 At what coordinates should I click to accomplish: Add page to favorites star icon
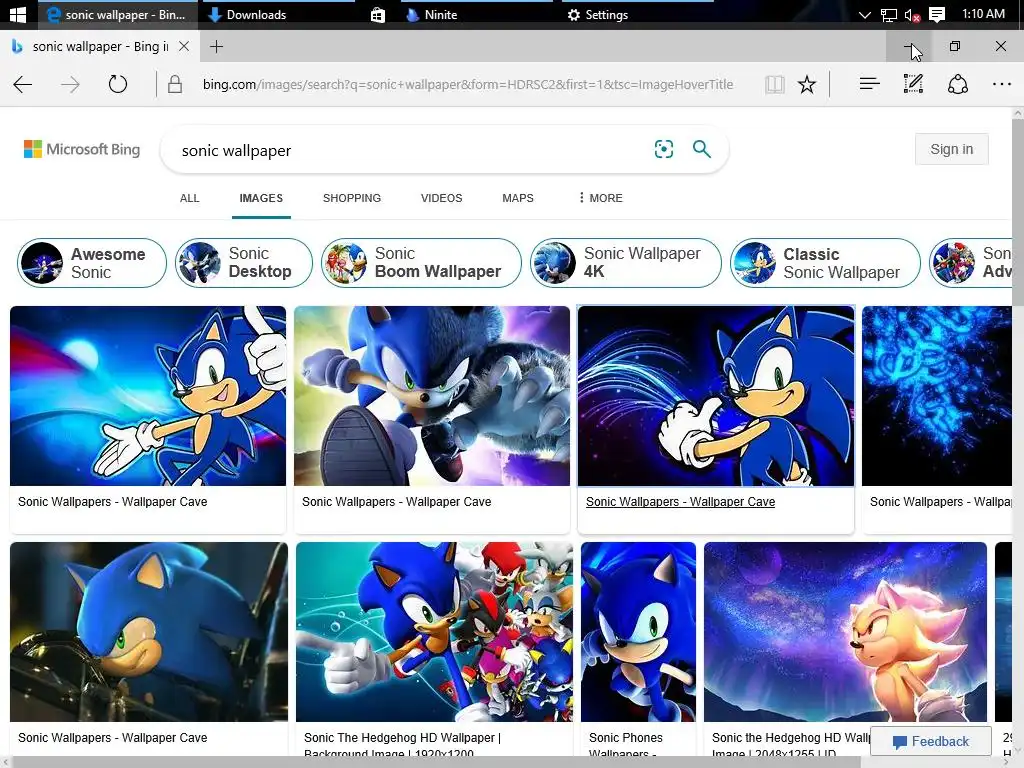point(807,84)
